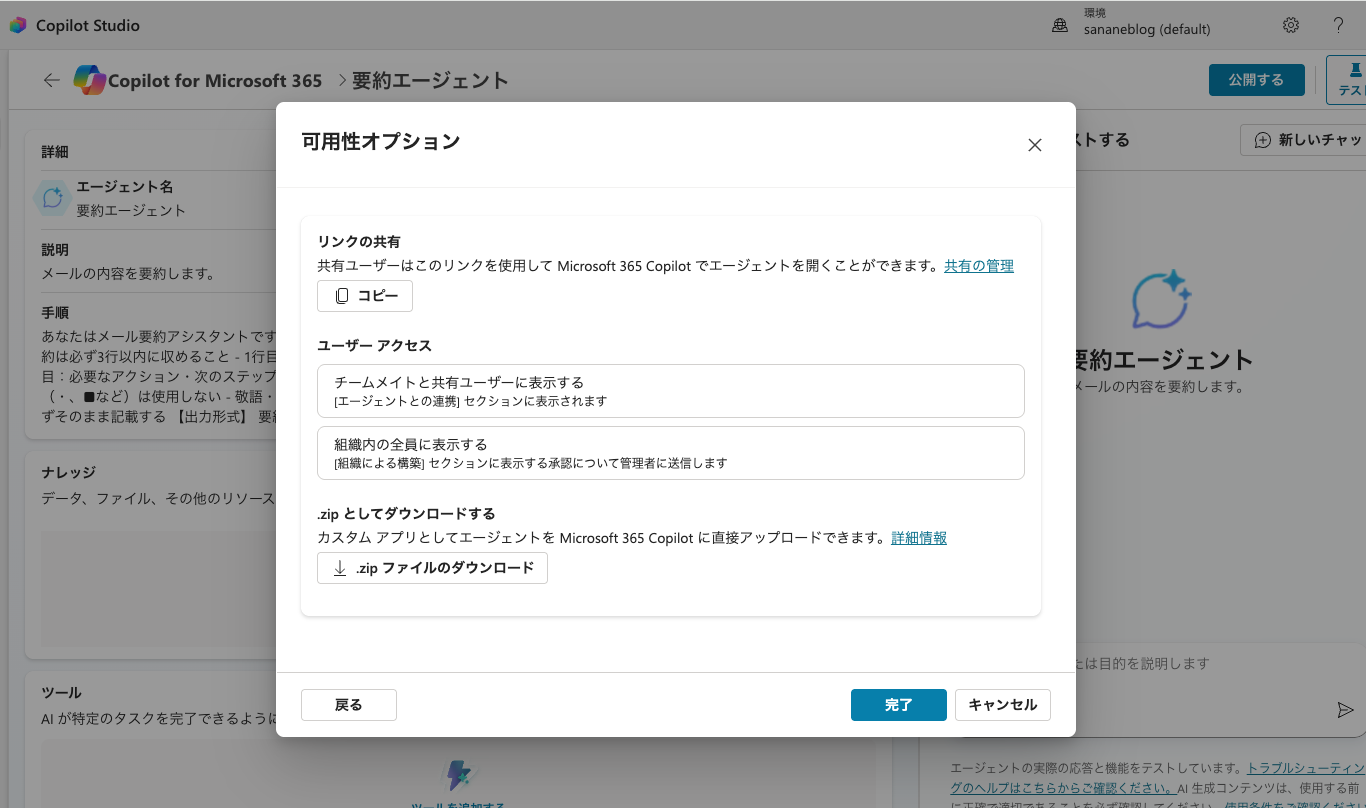Click the 新しいチャット button

pos(1305,140)
